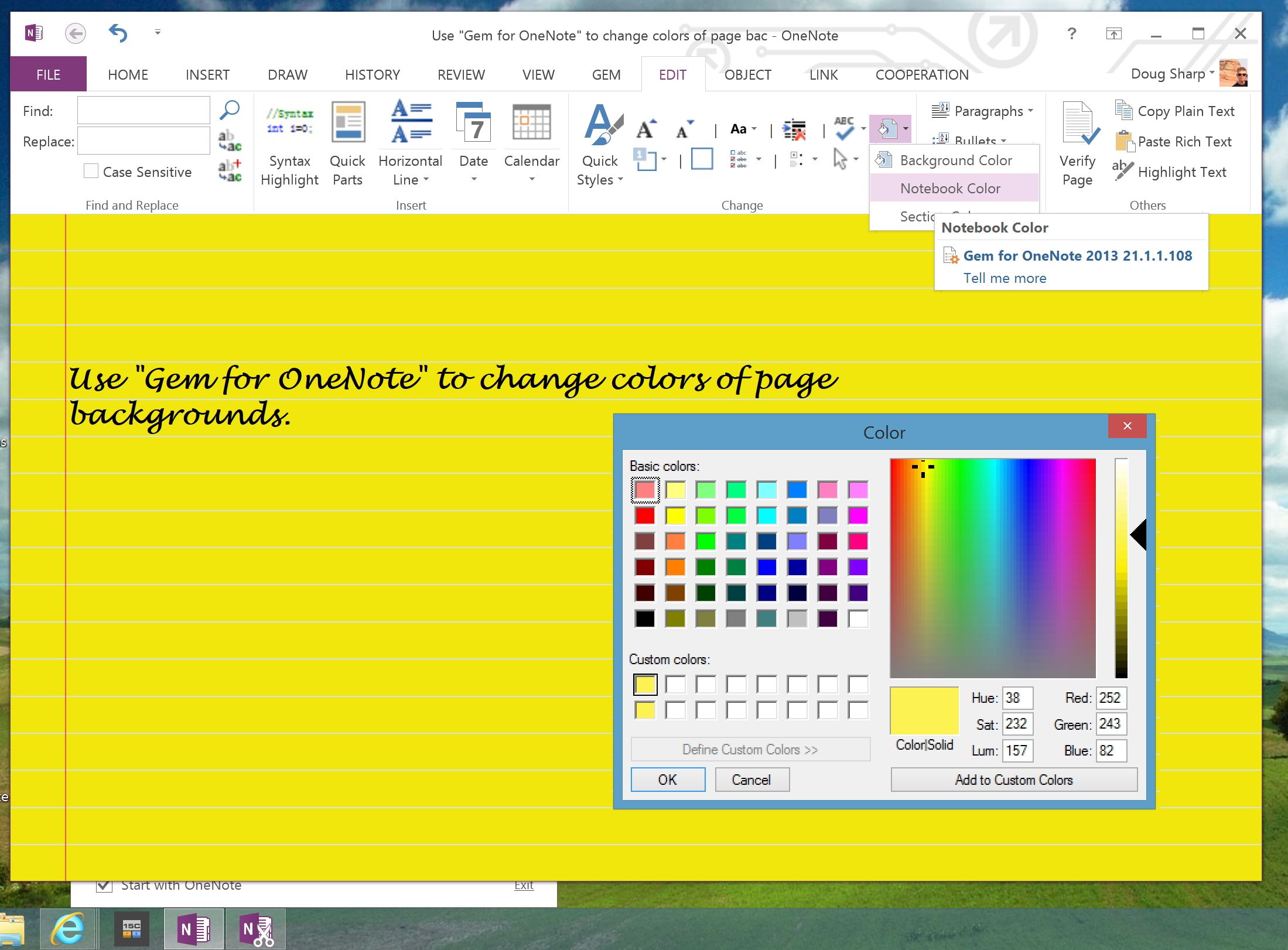Click the Horizontal Line icon

click(x=411, y=121)
